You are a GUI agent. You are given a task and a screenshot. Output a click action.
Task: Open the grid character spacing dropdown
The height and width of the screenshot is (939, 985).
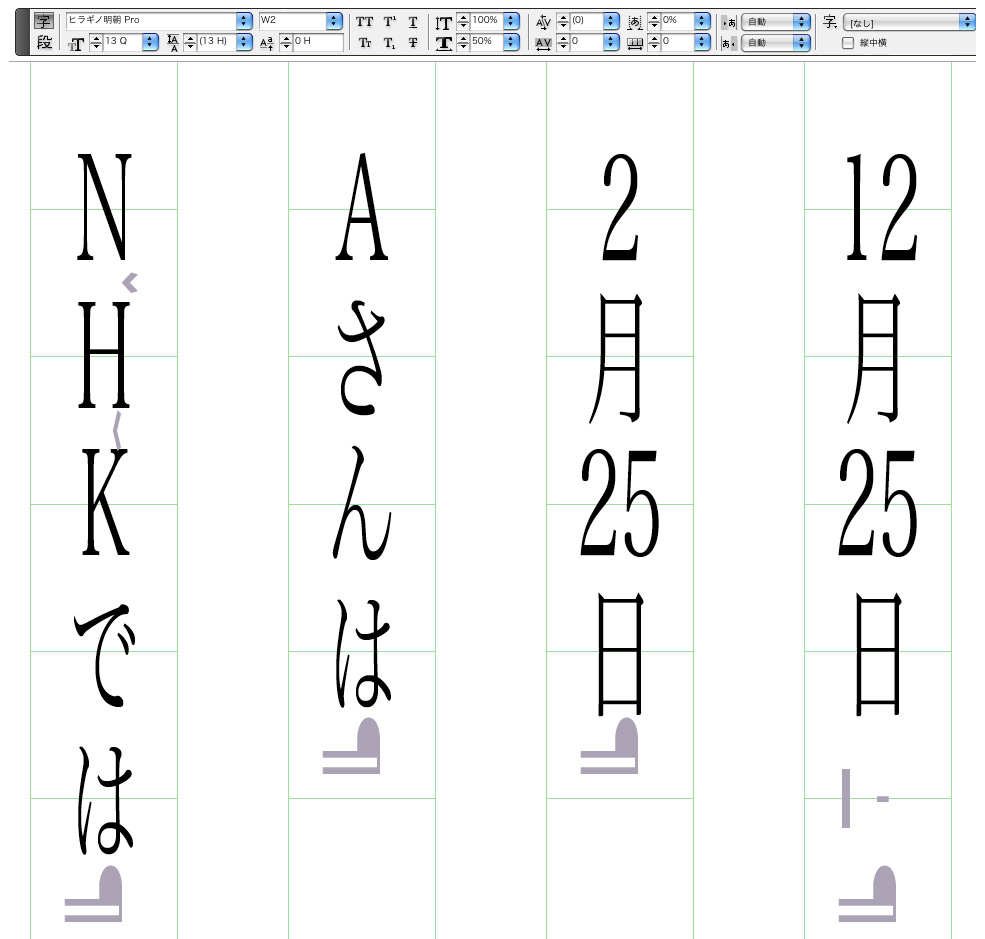[702, 42]
